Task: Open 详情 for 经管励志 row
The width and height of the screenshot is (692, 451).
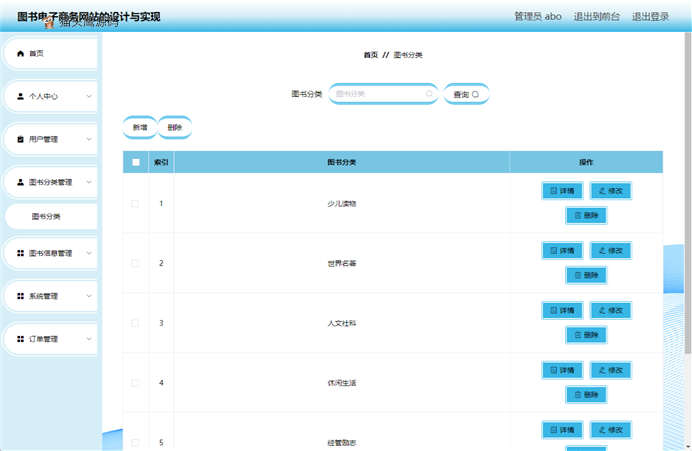Action: pos(562,430)
